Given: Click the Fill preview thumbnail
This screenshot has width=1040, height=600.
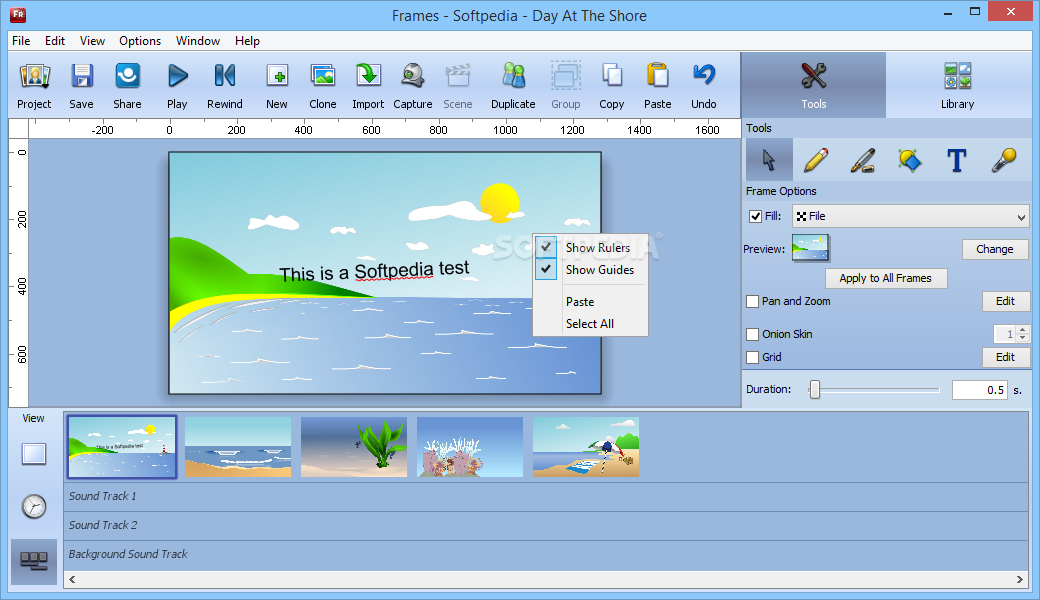Looking at the screenshot, I should 811,249.
